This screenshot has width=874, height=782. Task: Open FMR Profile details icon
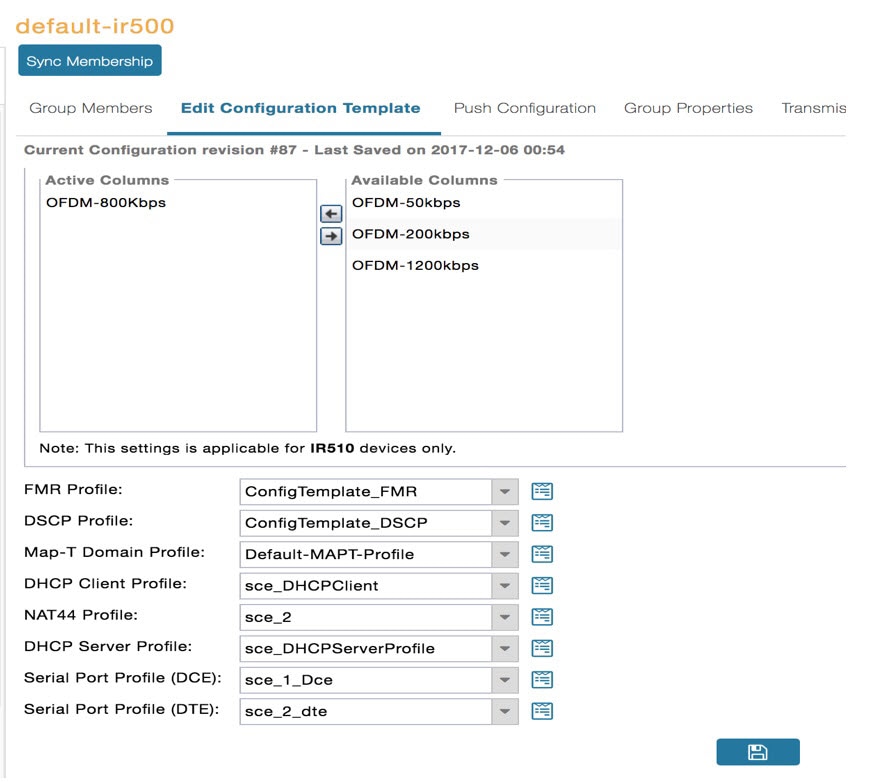(x=542, y=492)
